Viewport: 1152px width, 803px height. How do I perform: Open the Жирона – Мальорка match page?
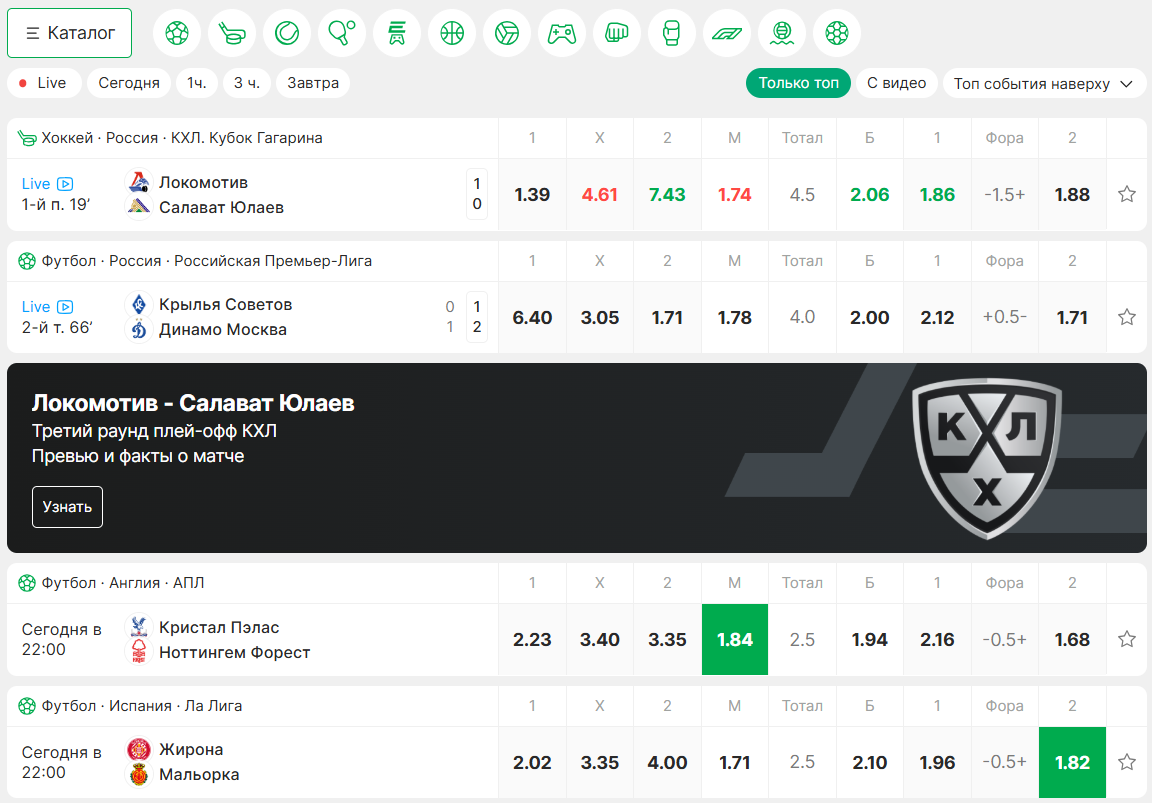pos(199,762)
